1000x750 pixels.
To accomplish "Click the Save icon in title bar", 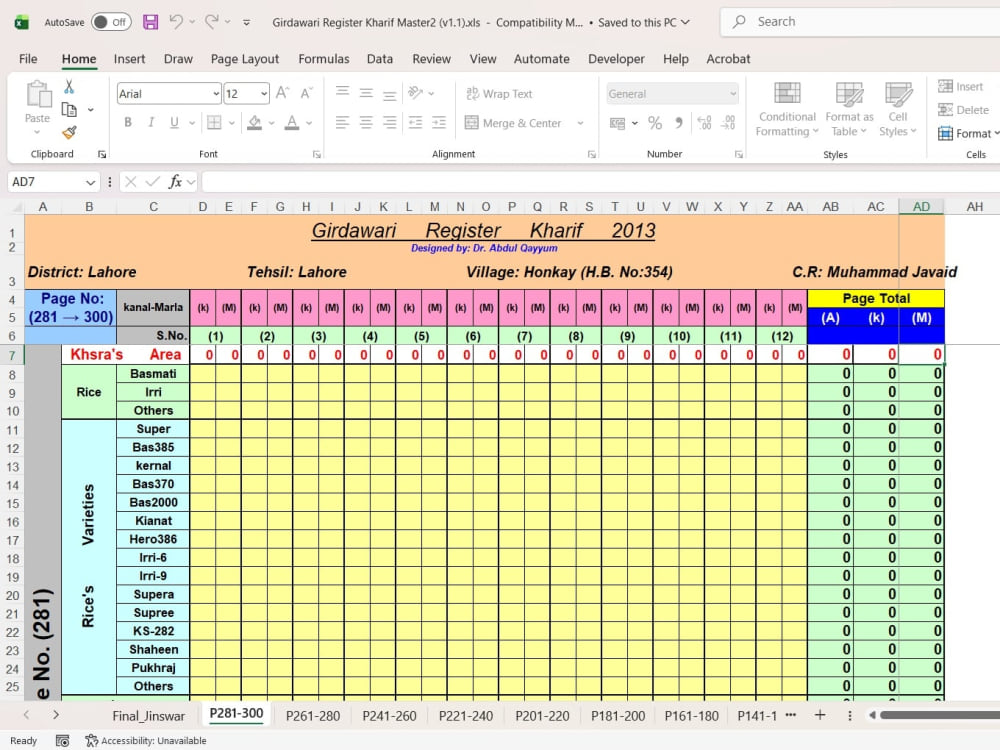I will [x=151, y=22].
